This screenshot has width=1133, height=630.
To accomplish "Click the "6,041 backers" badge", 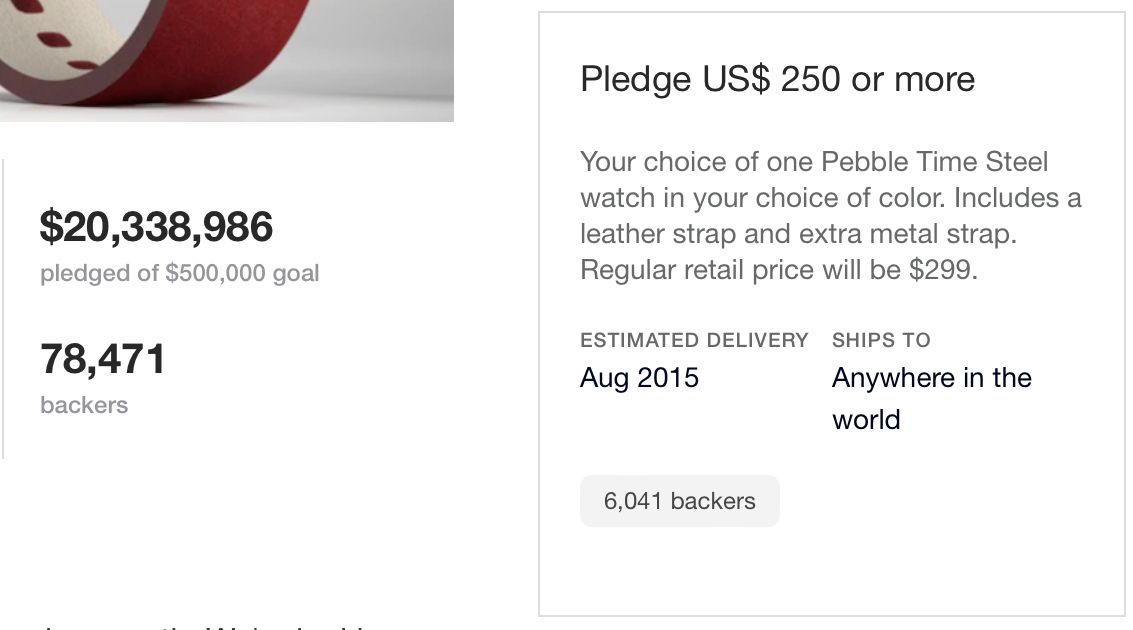I will tap(680, 501).
